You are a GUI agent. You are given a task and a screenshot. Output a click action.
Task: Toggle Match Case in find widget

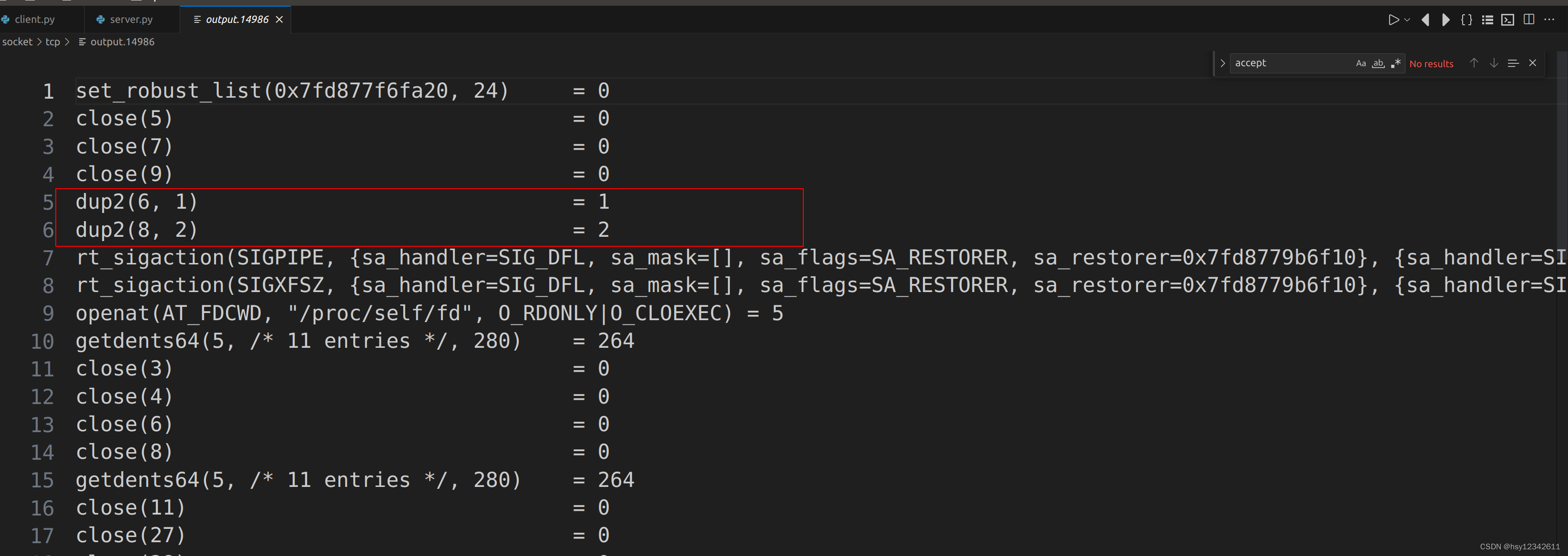pyautogui.click(x=1361, y=63)
